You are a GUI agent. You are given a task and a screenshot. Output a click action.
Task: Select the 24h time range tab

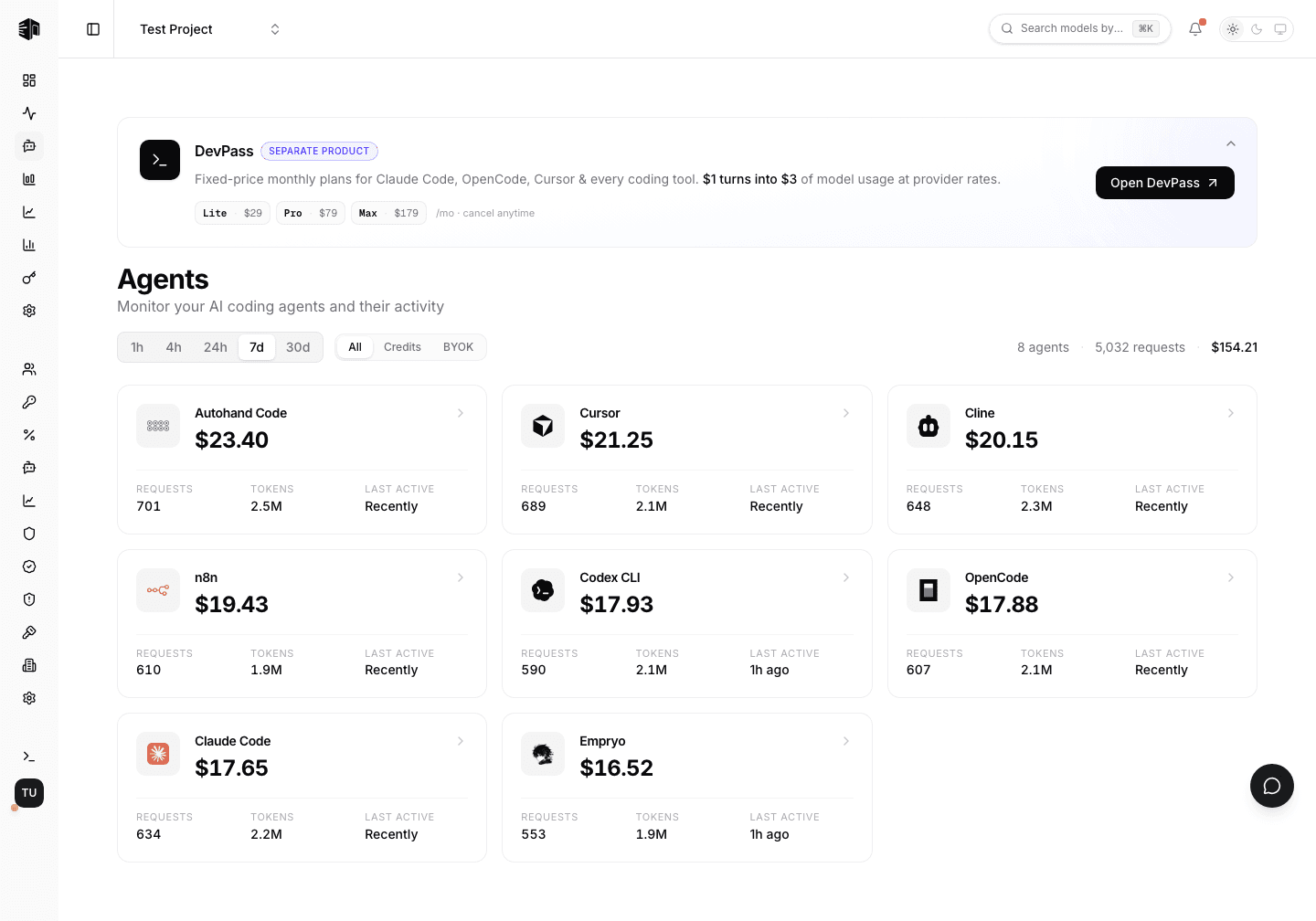point(216,347)
